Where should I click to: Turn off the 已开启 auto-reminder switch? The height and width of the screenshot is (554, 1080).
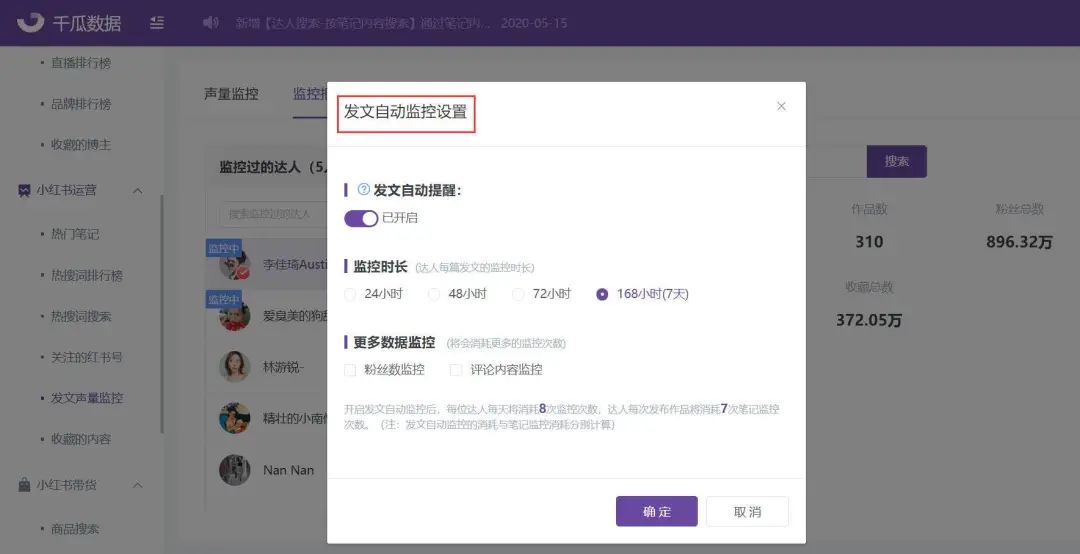tap(361, 218)
